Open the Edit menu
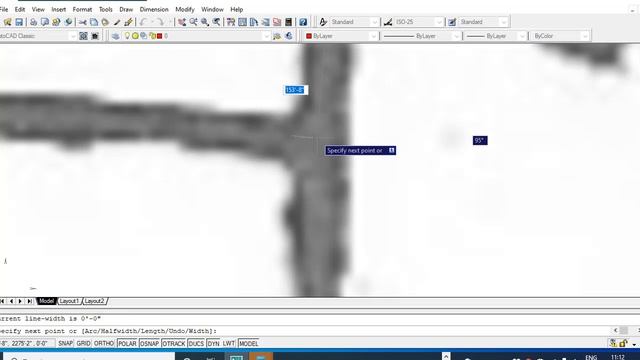Screen dimensions: 640x360 click(x=20, y=9)
